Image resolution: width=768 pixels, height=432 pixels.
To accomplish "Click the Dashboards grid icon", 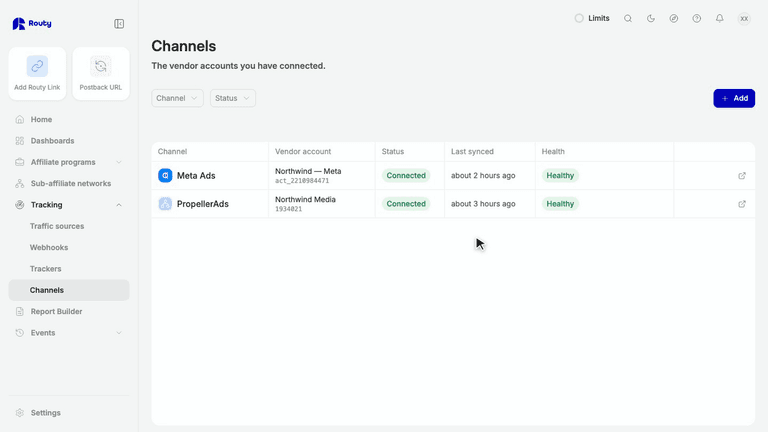I will pos(20,141).
